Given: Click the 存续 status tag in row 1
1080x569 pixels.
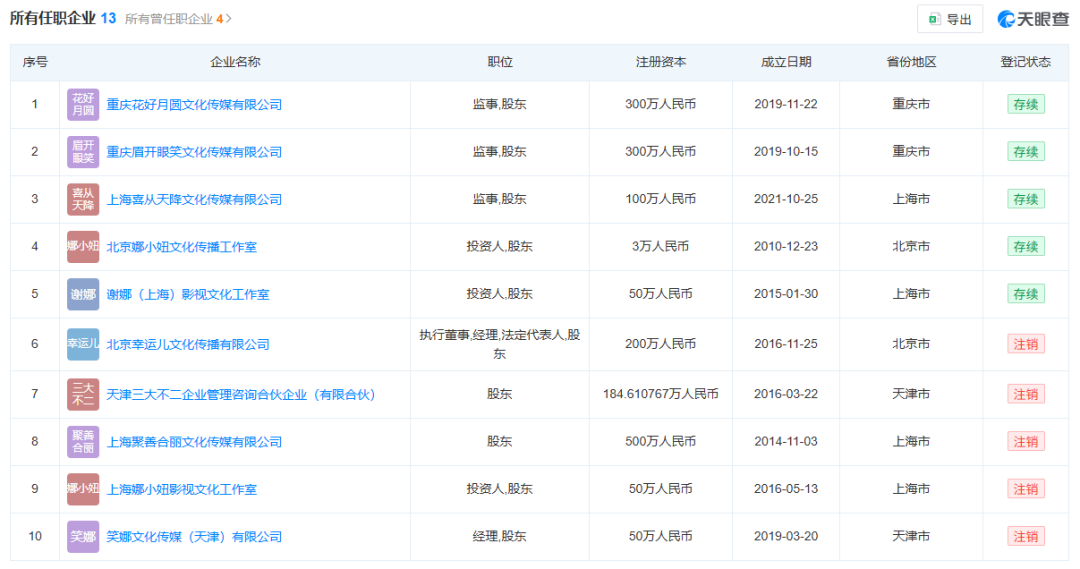Looking at the screenshot, I should (1026, 105).
